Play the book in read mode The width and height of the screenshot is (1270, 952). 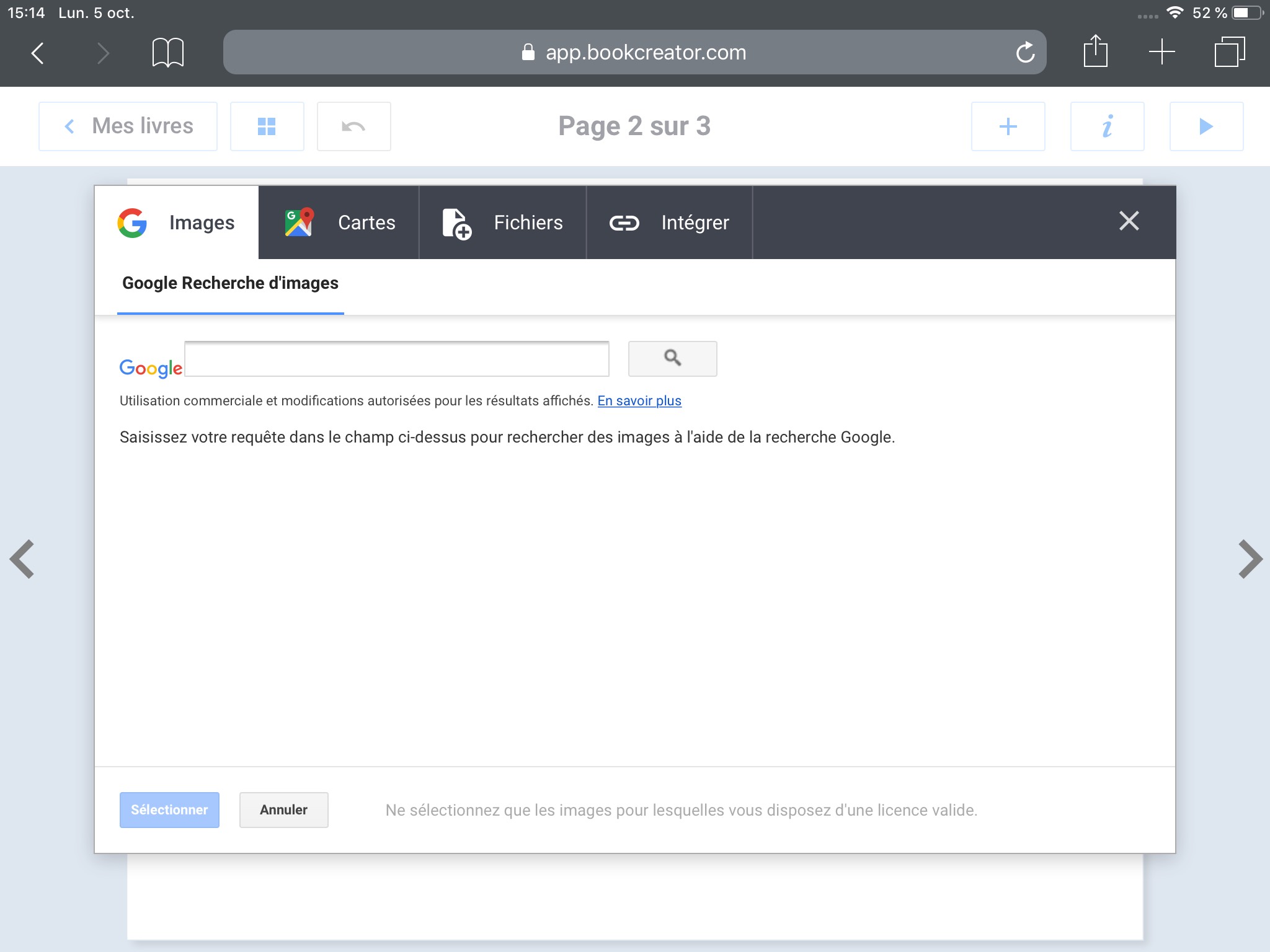[x=1206, y=126]
